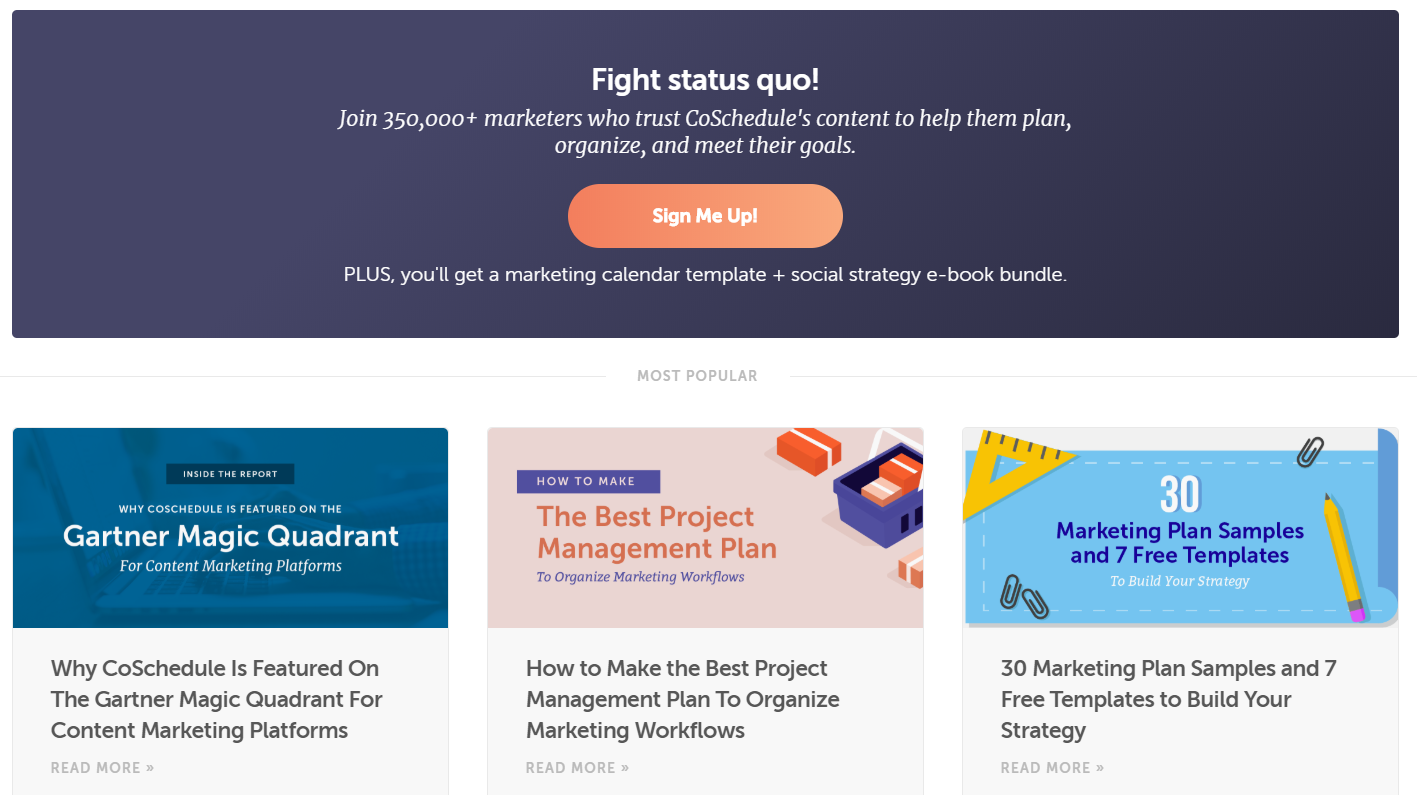The image size is (1417, 795).
Task: Click the HOW TO MAKE purple label
Action: point(588,481)
